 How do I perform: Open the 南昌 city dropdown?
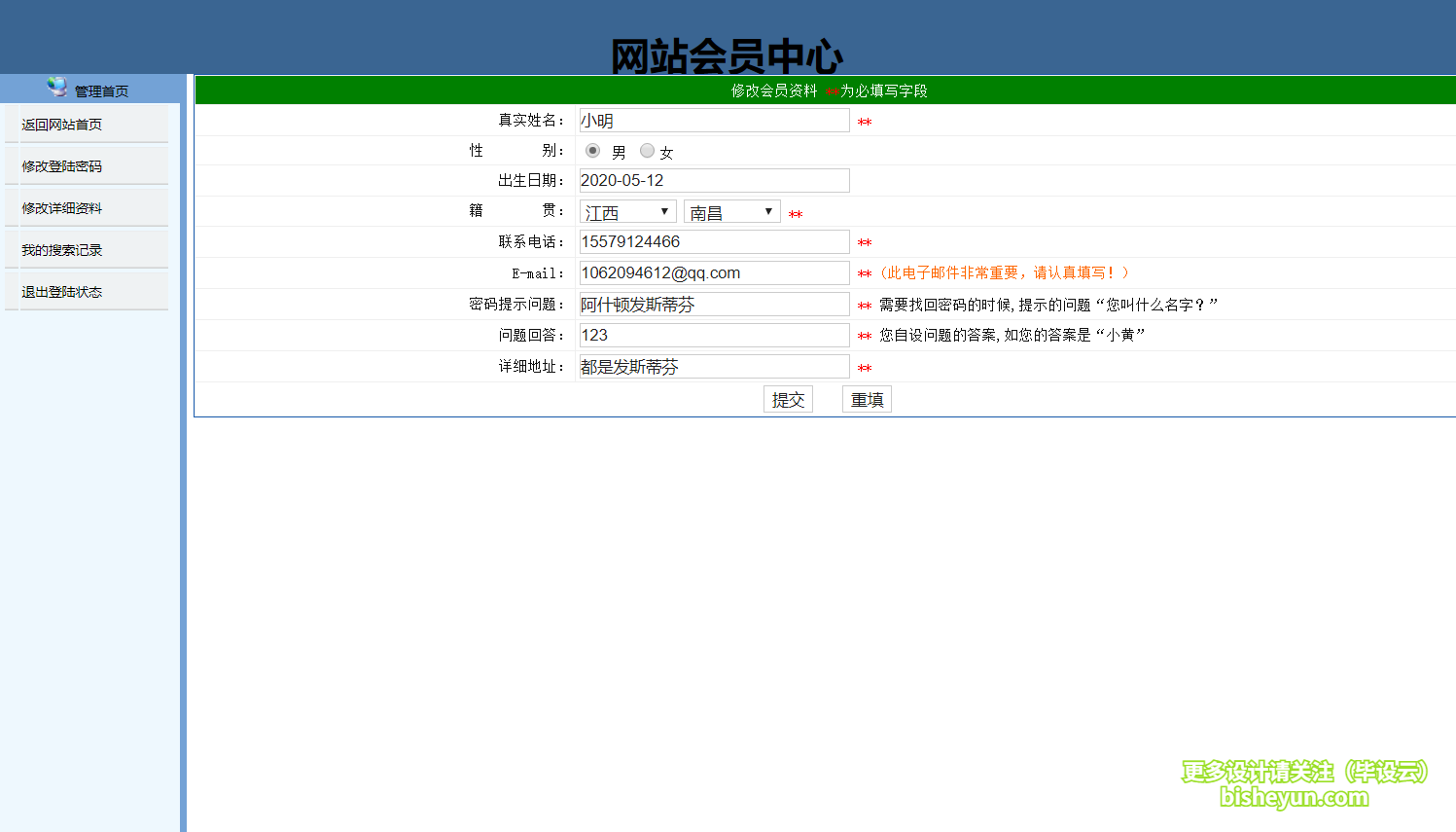click(732, 212)
